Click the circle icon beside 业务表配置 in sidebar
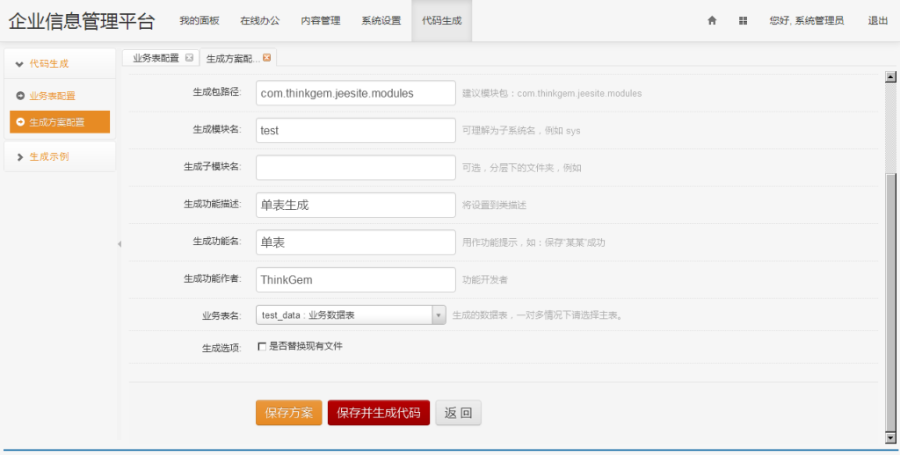The width and height of the screenshot is (900, 455). click(x=20, y=96)
